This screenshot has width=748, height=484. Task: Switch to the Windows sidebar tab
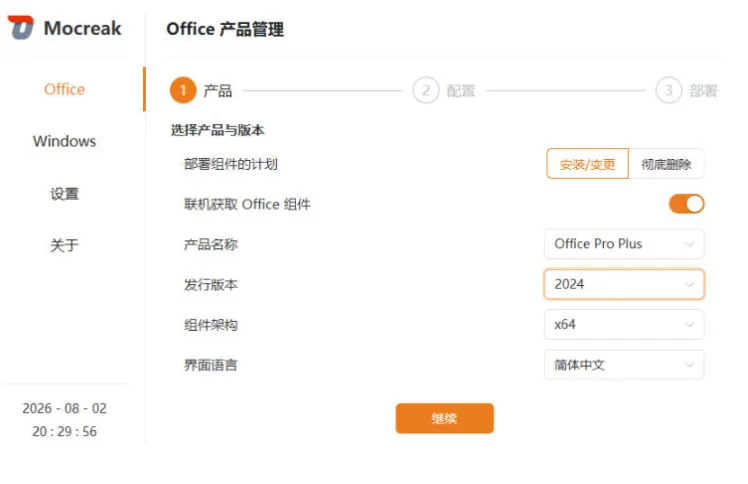pyautogui.click(x=64, y=141)
